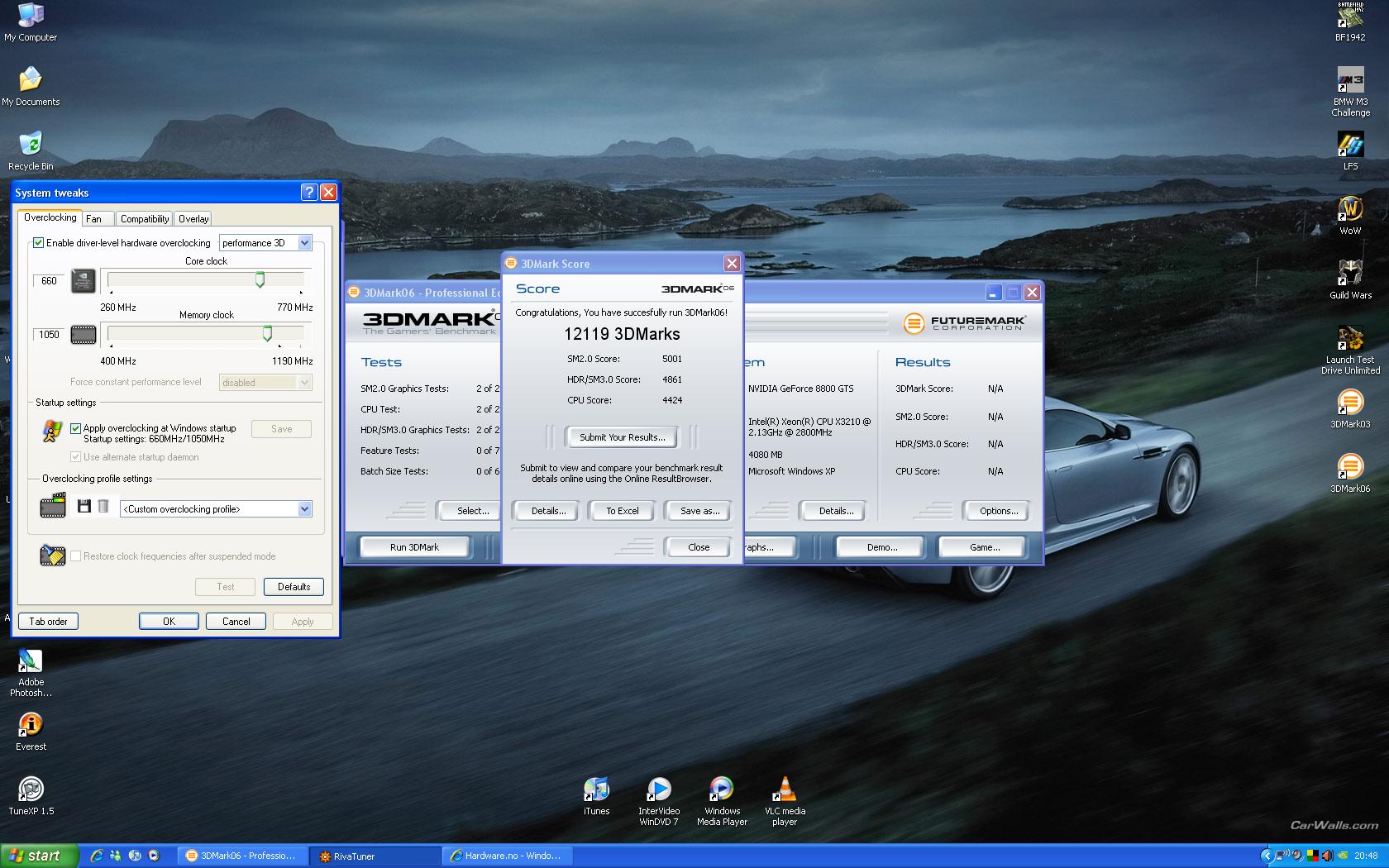Click Options button under Results

point(998,511)
